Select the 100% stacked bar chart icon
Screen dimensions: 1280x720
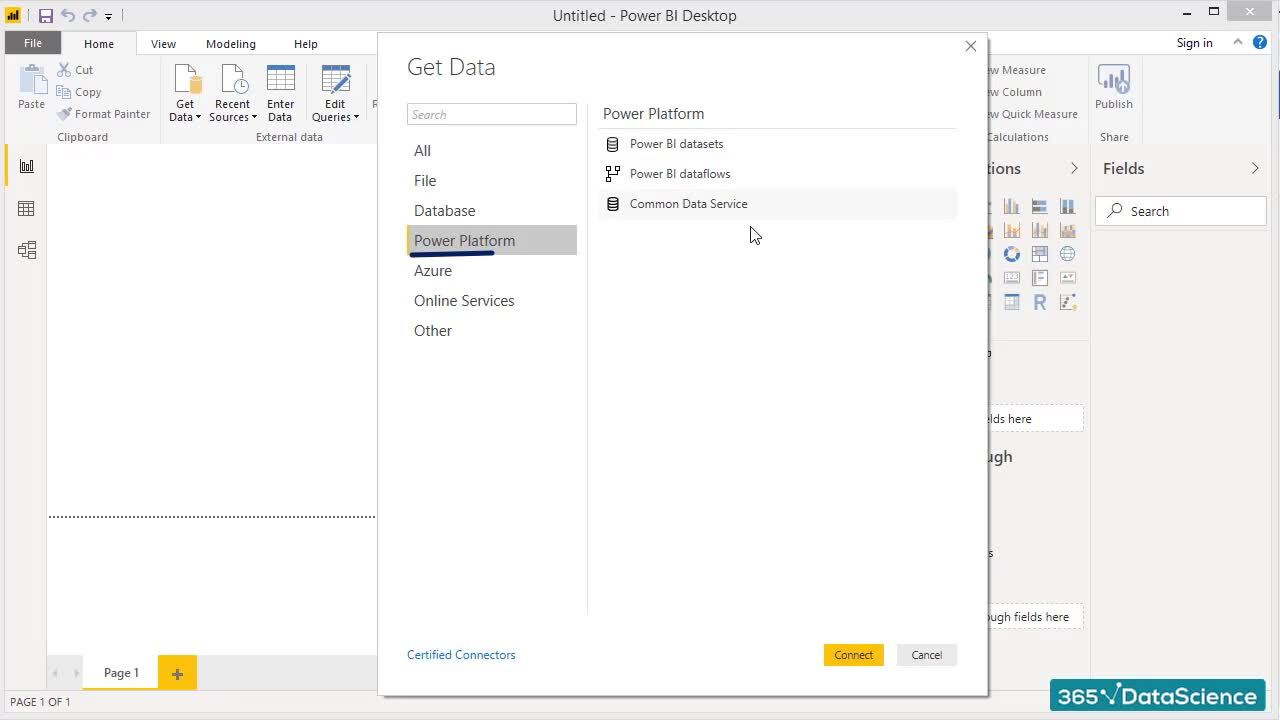(1040, 206)
